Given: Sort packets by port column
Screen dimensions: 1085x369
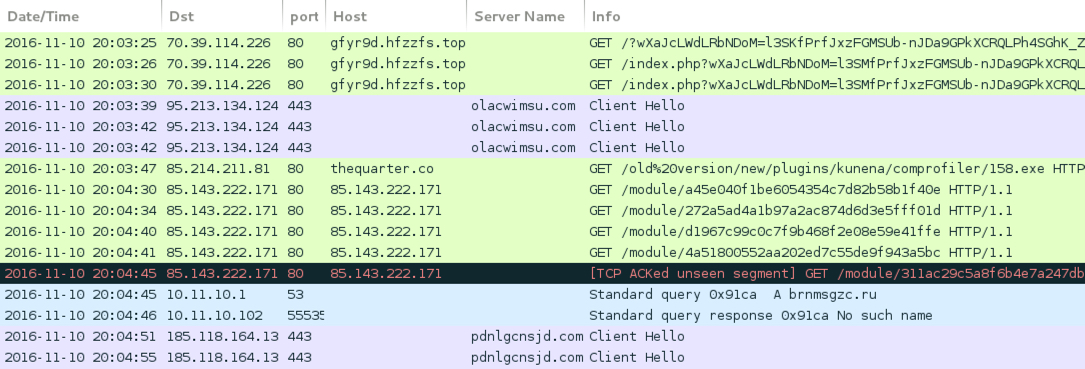Looking at the screenshot, I should click(304, 17).
